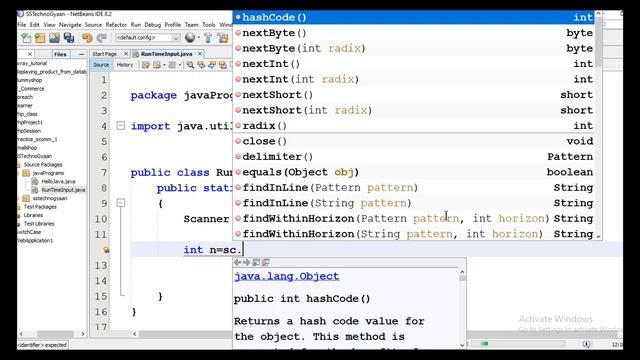Select equals(Object obj) completion item
The width and height of the screenshot is (640, 360).
[x=414, y=172]
